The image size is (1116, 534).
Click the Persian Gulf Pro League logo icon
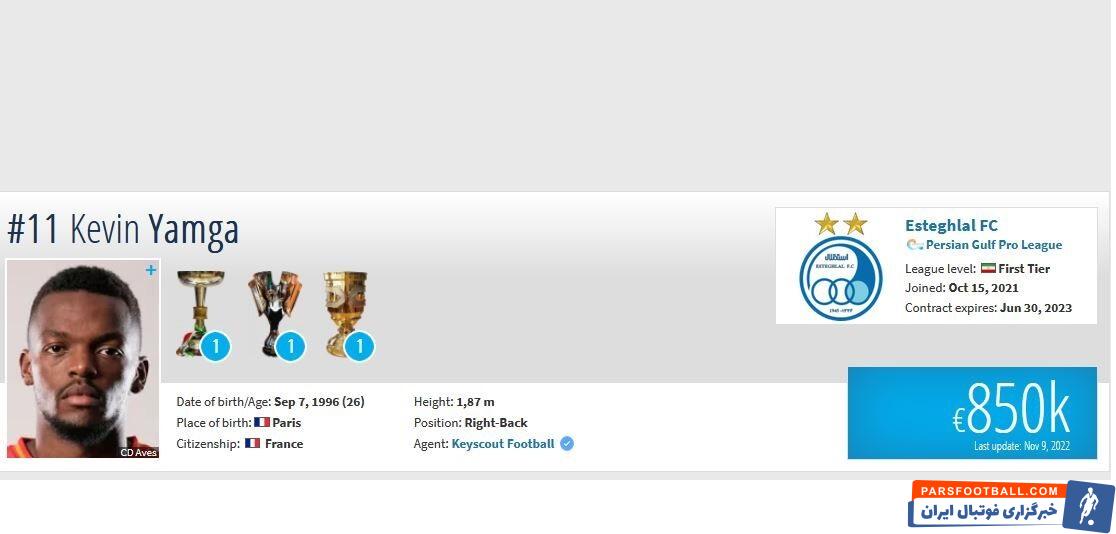(x=915, y=245)
